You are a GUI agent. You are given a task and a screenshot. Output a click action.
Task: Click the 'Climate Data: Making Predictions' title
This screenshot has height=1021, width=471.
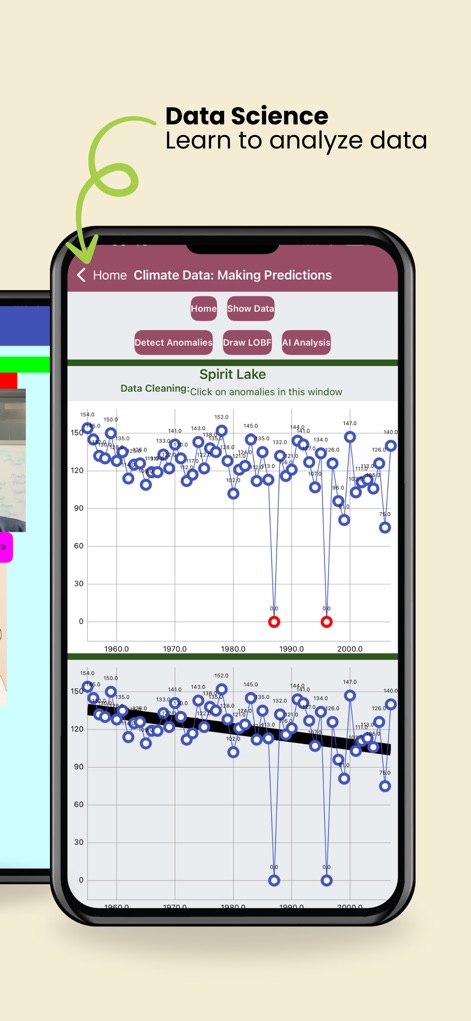pyautogui.click(x=233, y=275)
